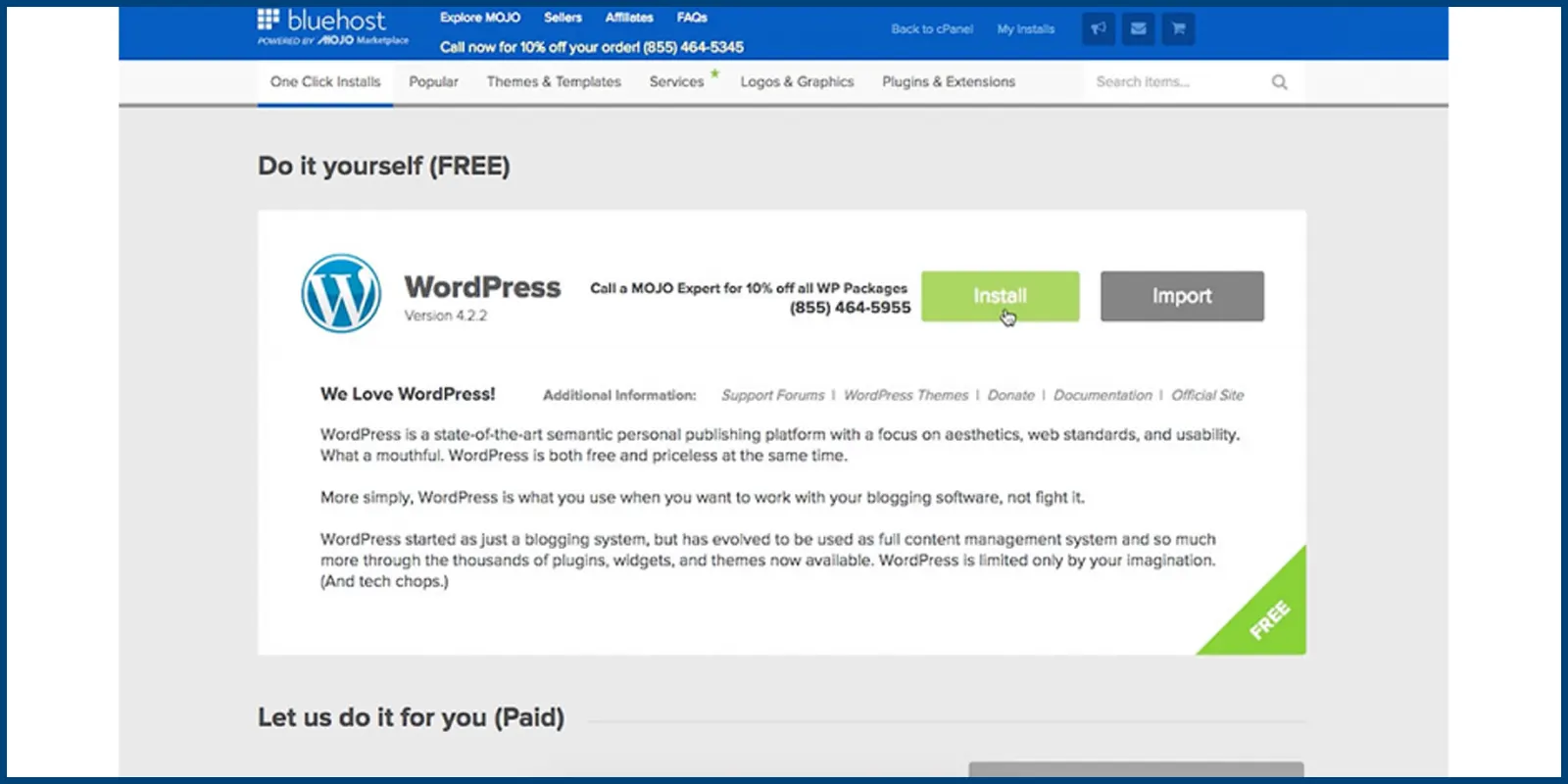Click the WordPress logo icon
1568x784 pixels.
click(x=341, y=294)
